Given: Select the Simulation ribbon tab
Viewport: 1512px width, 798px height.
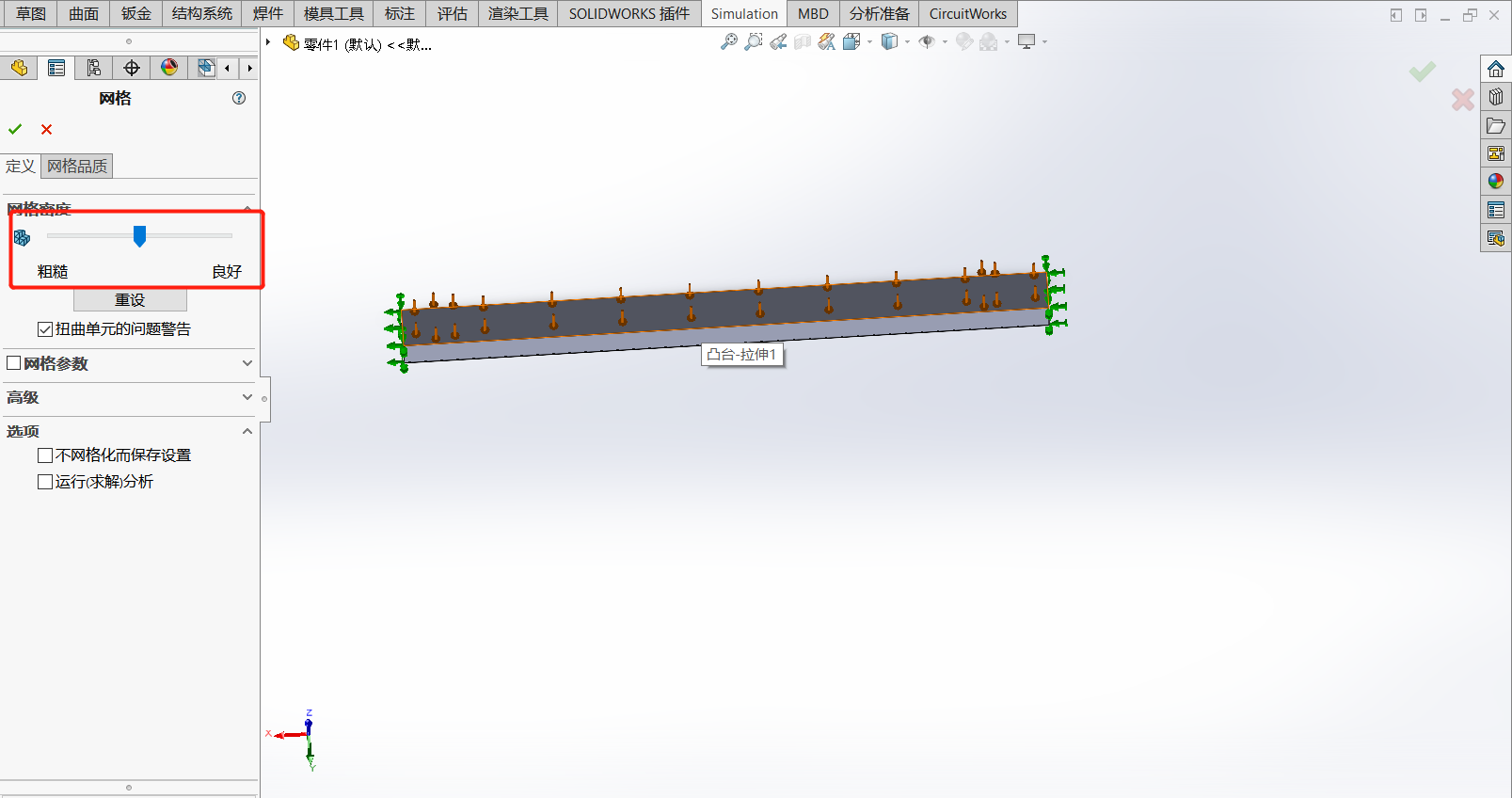Looking at the screenshot, I should [x=744, y=13].
